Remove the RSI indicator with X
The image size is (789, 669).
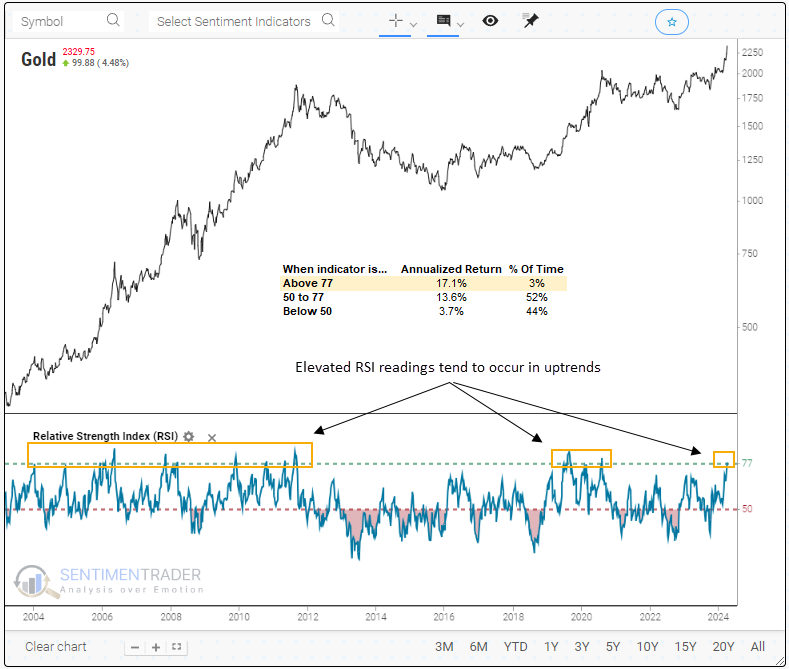[211, 437]
